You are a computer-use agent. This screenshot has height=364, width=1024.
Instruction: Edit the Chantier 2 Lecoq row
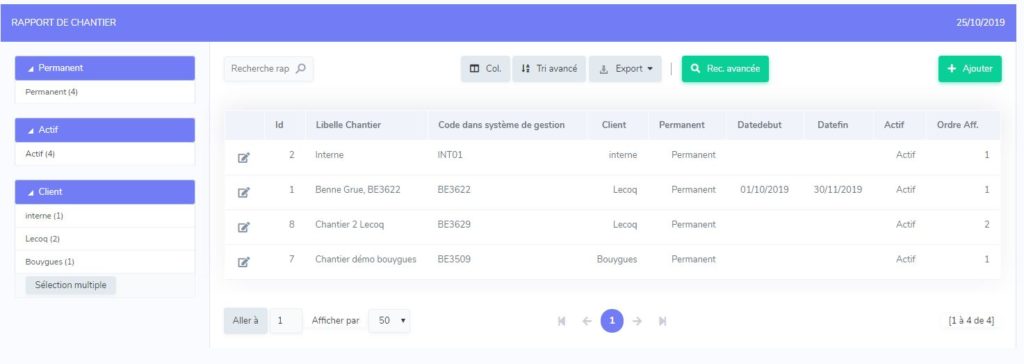(244, 227)
